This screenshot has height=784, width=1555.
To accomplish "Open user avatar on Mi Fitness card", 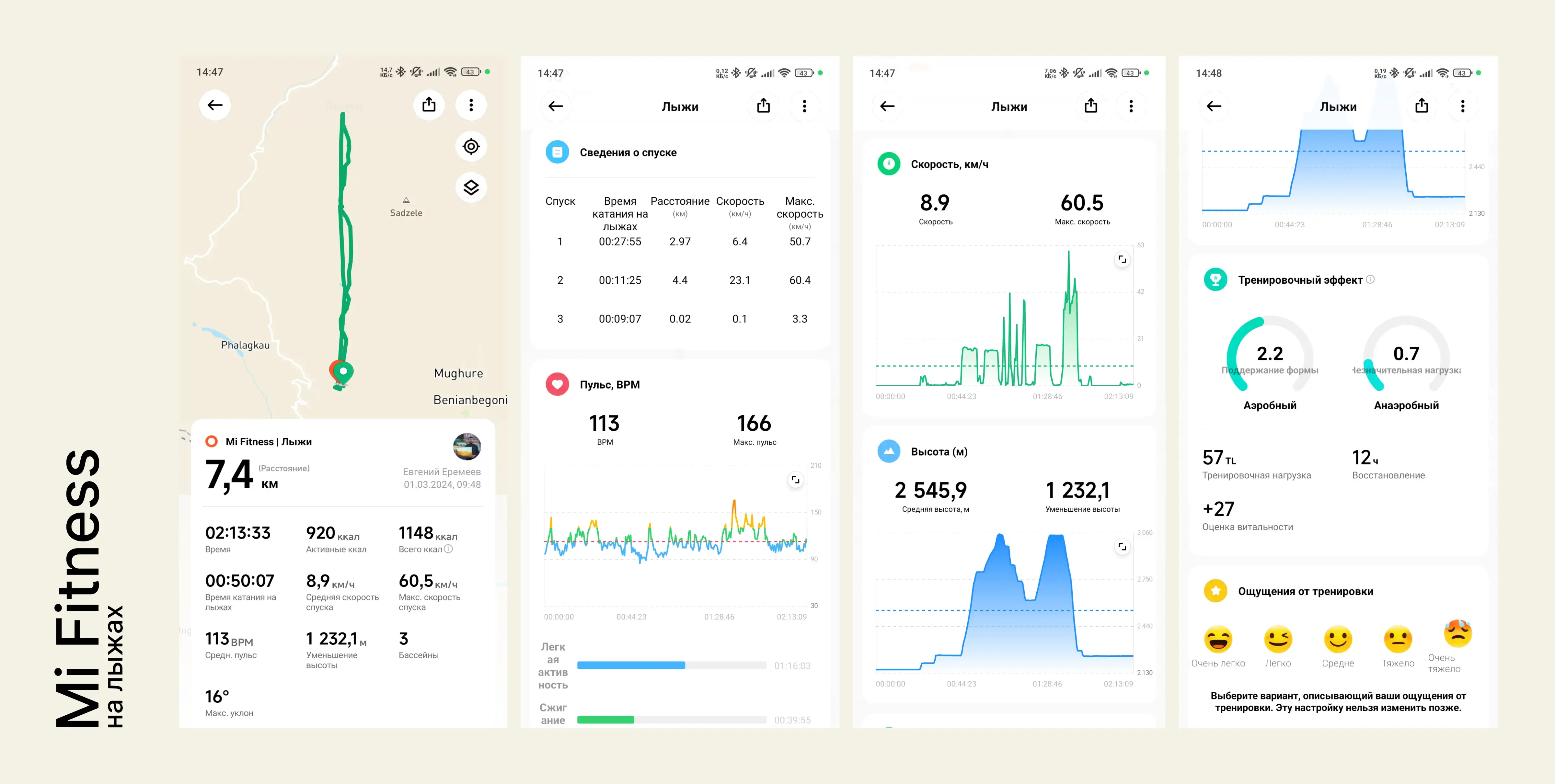I will coord(466,447).
